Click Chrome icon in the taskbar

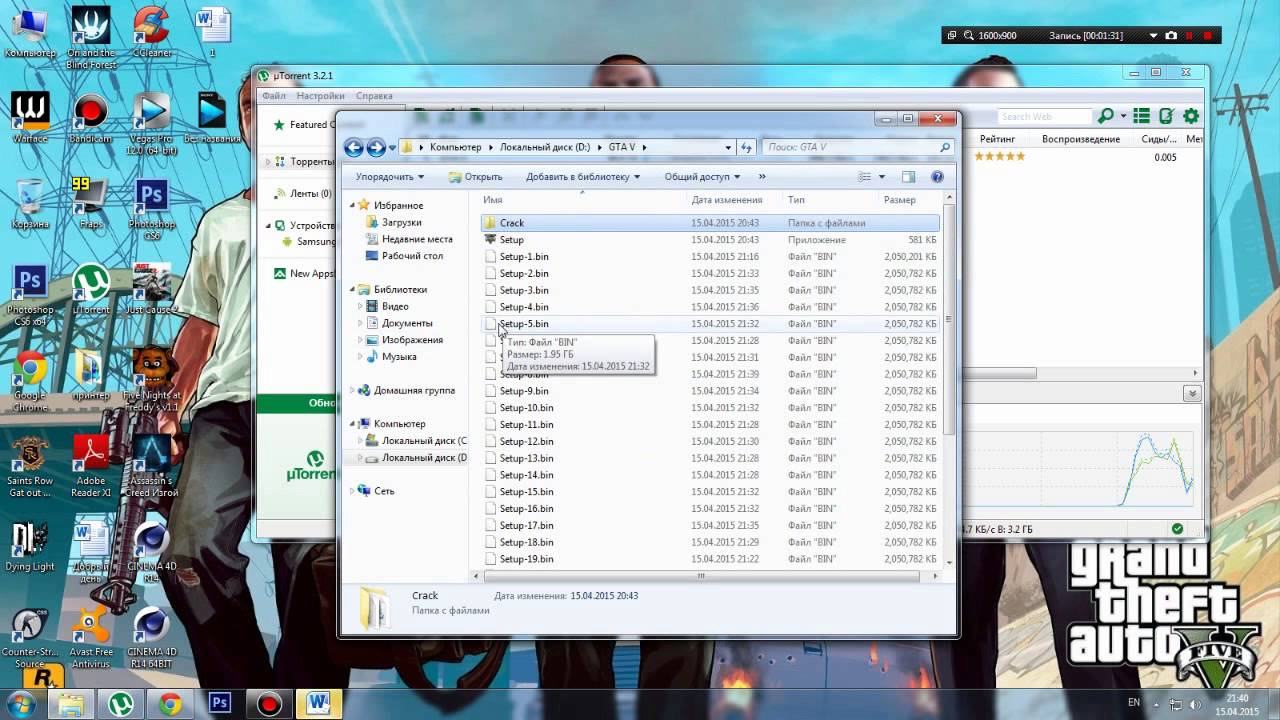pyautogui.click(x=170, y=704)
